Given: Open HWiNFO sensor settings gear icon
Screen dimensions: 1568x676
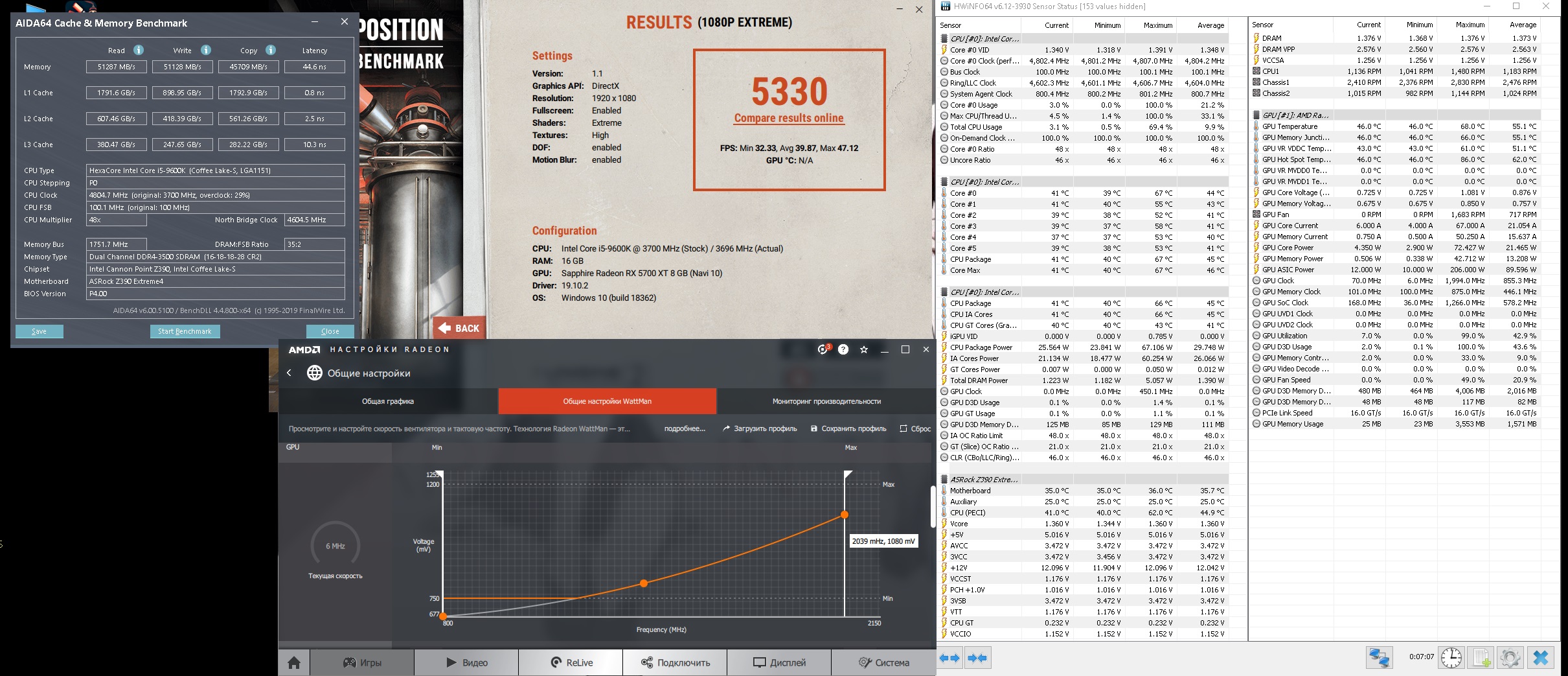Looking at the screenshot, I should click(1510, 657).
